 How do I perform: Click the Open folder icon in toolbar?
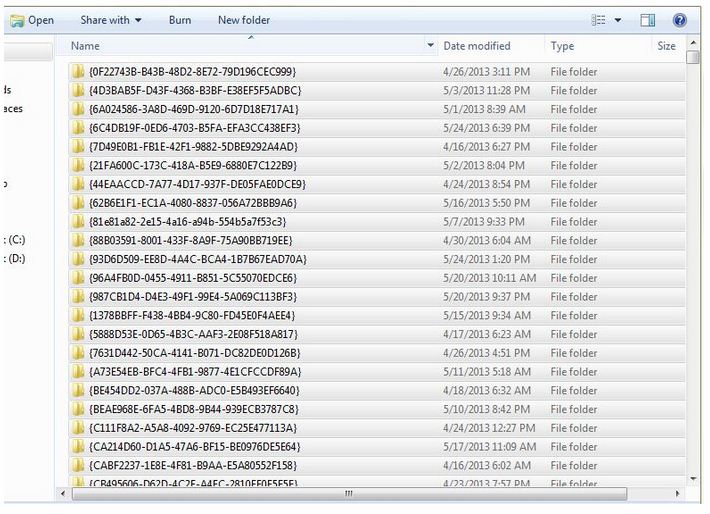tap(17, 20)
